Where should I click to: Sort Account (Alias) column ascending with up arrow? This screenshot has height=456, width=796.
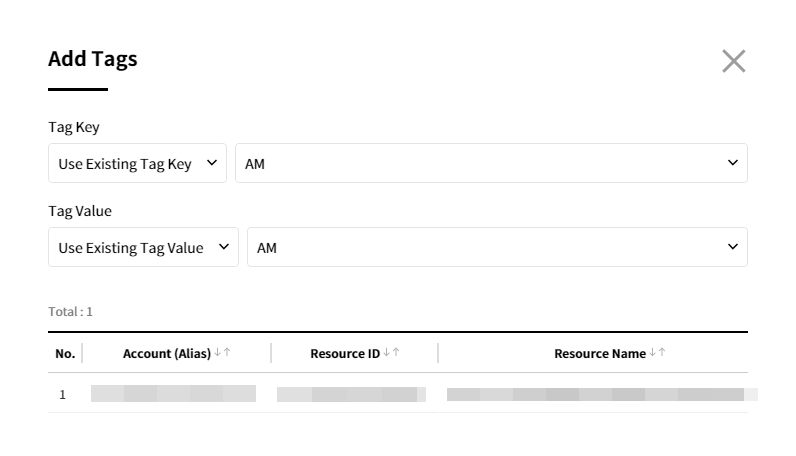click(x=227, y=353)
